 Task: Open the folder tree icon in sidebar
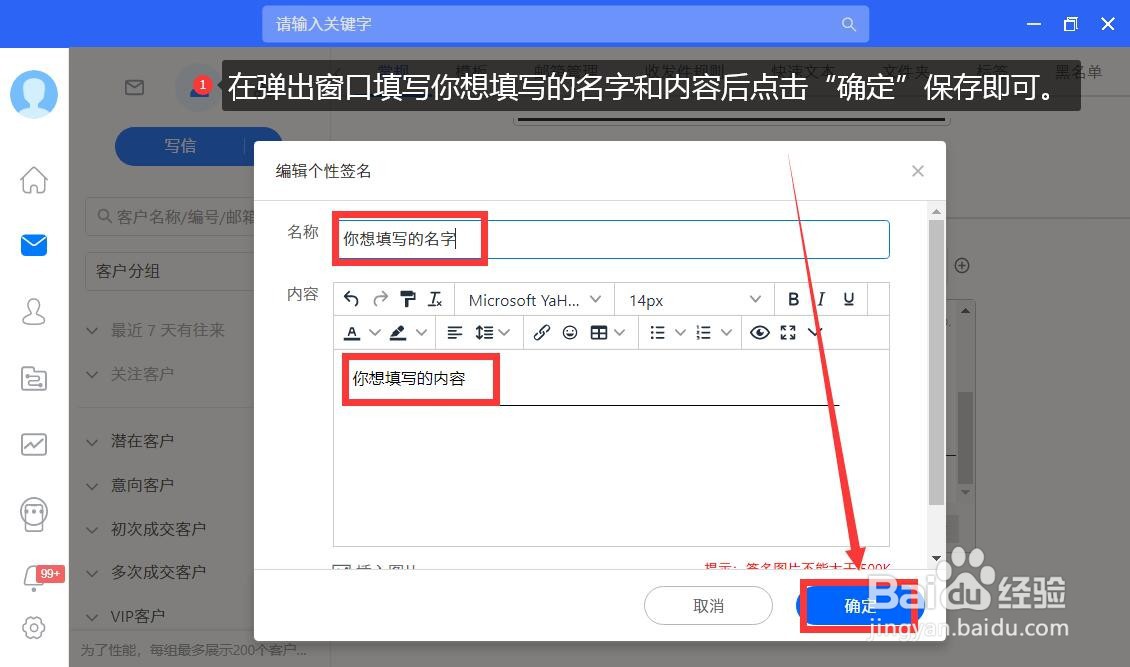click(34, 378)
